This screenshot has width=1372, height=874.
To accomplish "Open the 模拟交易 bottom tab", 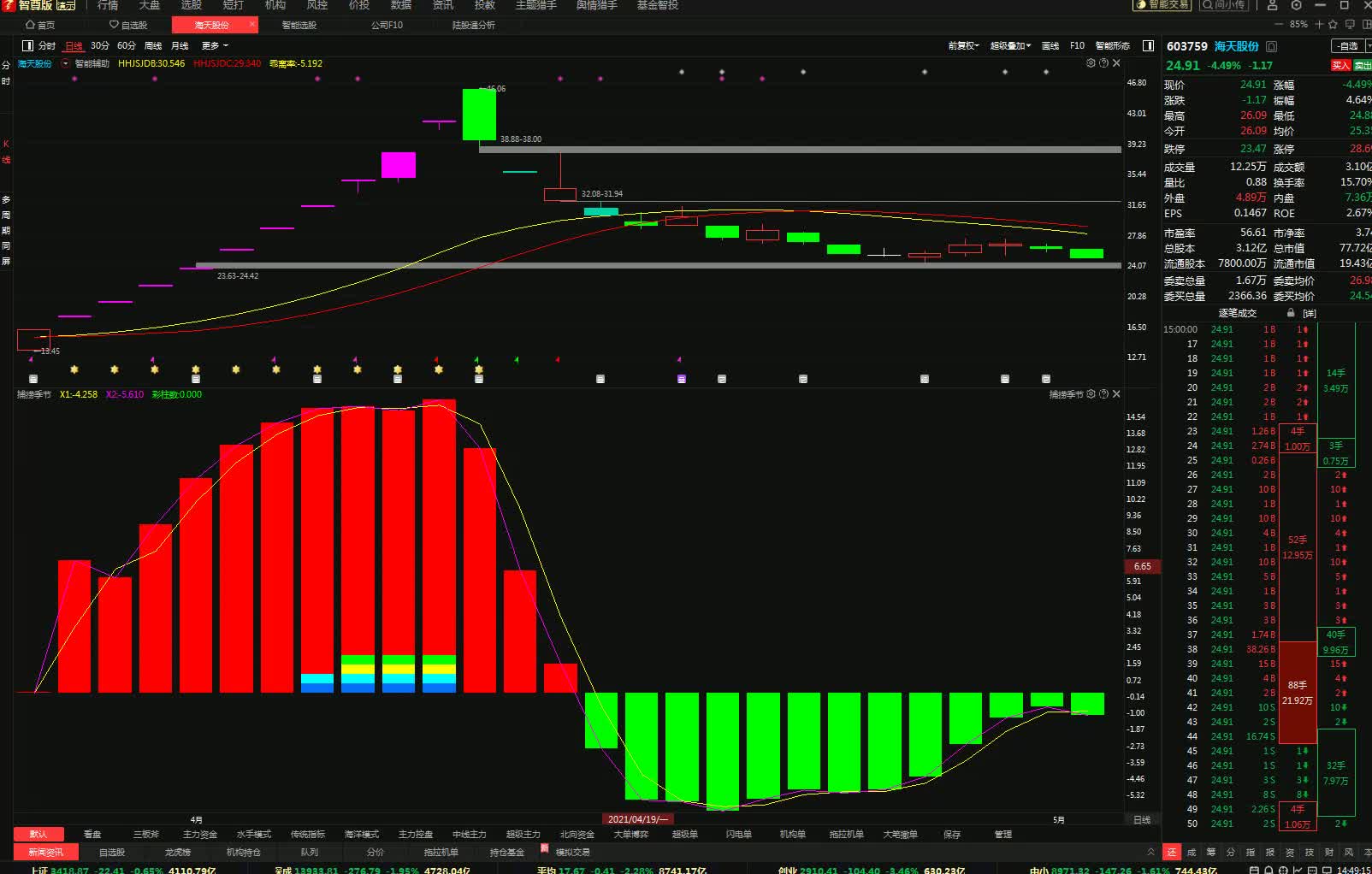I will coord(573,852).
